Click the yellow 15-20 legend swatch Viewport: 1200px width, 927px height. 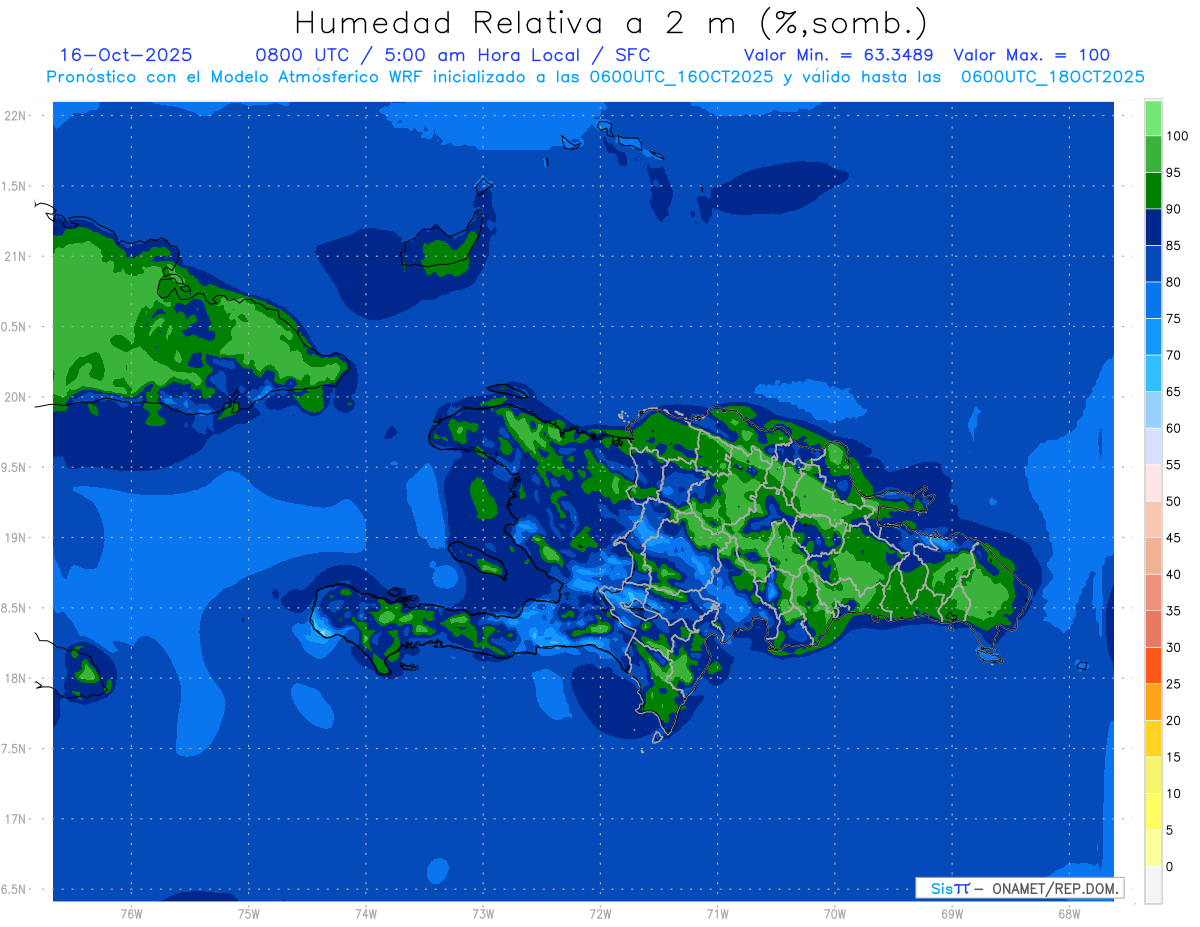(x=1153, y=738)
